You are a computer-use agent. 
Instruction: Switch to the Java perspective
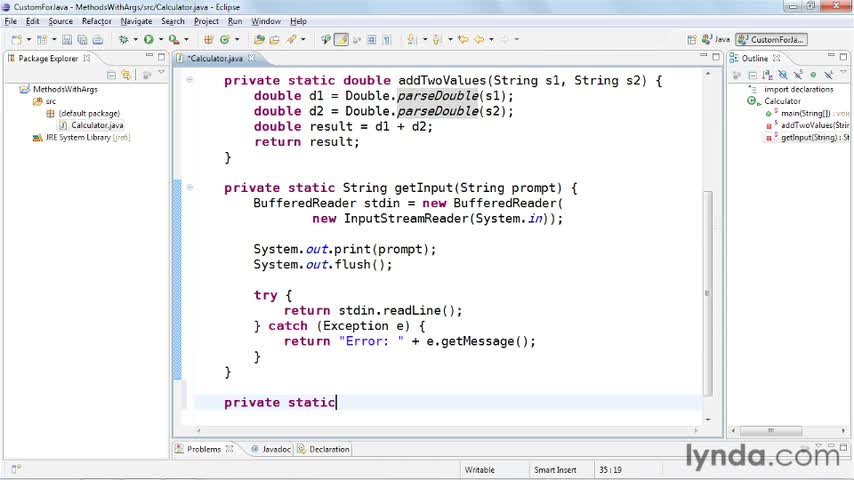coord(716,40)
